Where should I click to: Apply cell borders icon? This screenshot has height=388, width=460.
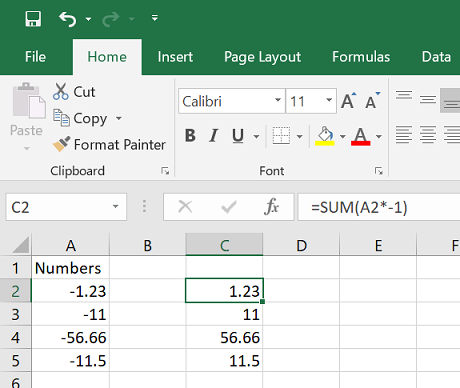[x=281, y=135]
